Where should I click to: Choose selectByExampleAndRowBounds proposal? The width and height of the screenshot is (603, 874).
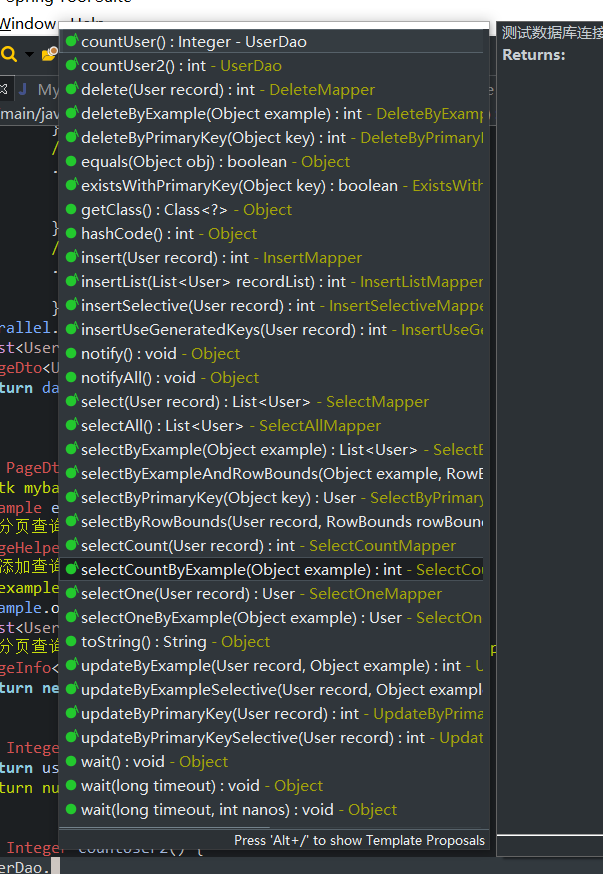[271, 473]
